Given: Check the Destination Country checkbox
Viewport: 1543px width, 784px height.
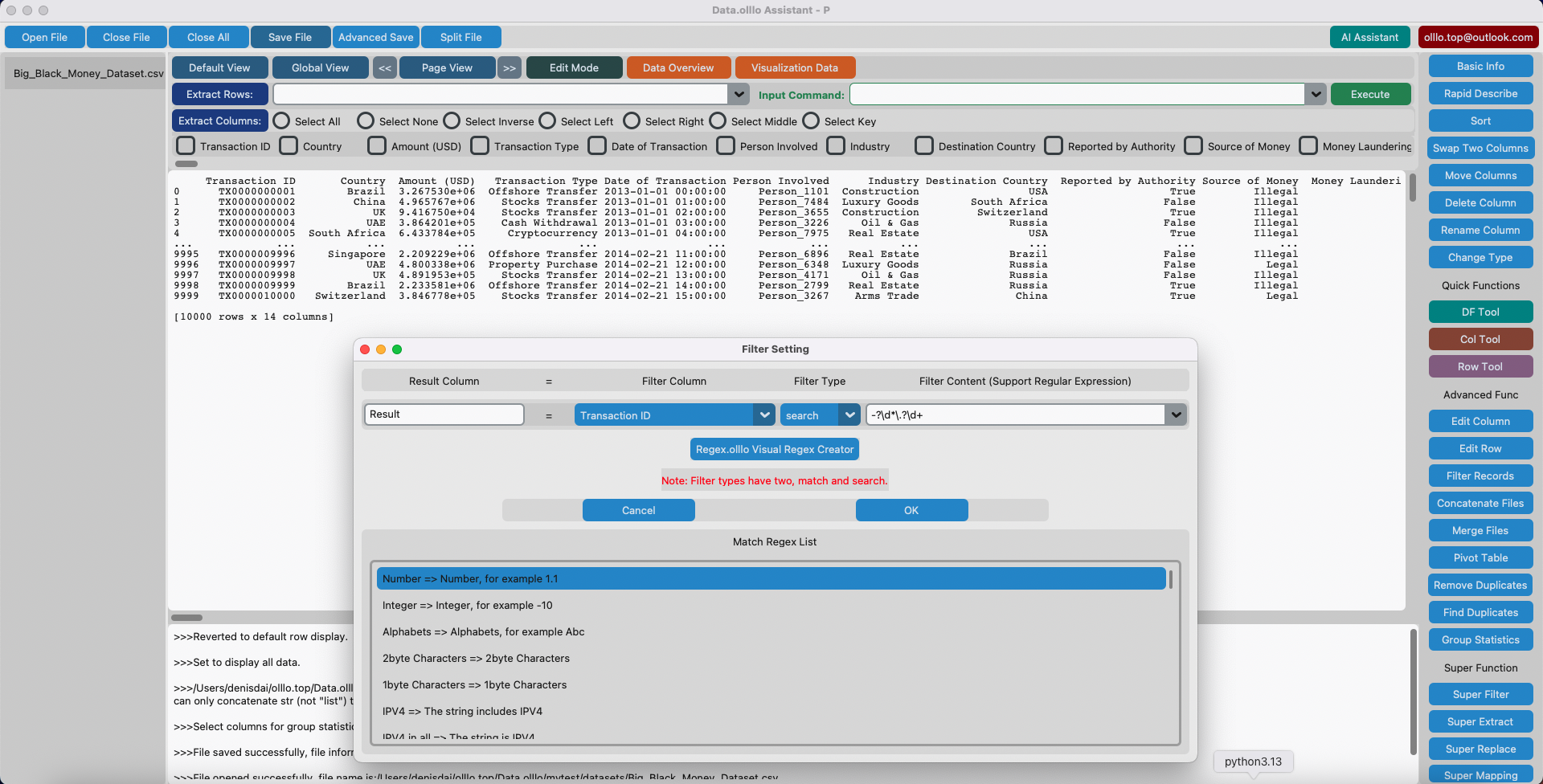Looking at the screenshot, I should (924, 146).
